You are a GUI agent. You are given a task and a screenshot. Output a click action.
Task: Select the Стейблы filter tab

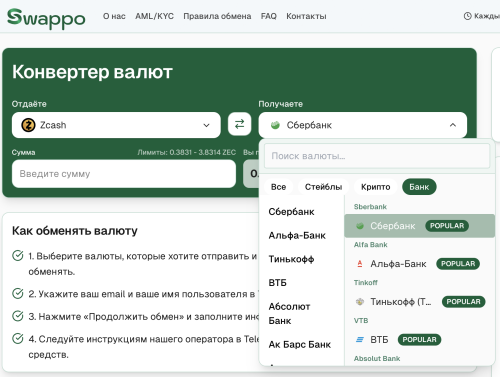tap(323, 187)
